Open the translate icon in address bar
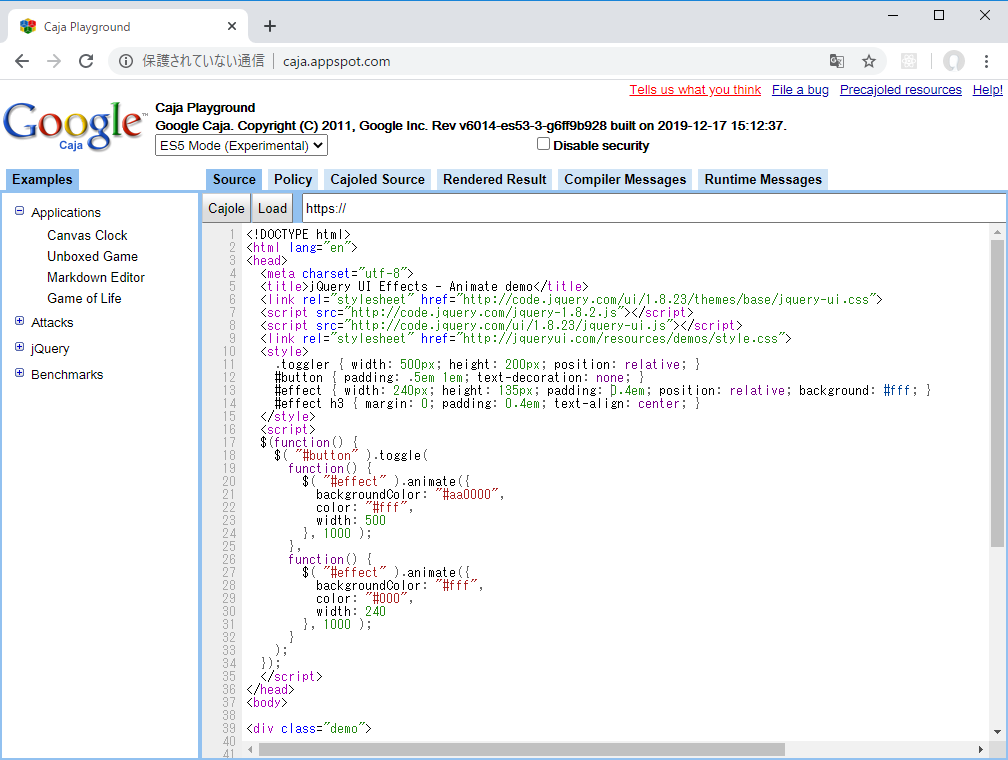Viewport: 1008px width, 760px height. coord(836,61)
